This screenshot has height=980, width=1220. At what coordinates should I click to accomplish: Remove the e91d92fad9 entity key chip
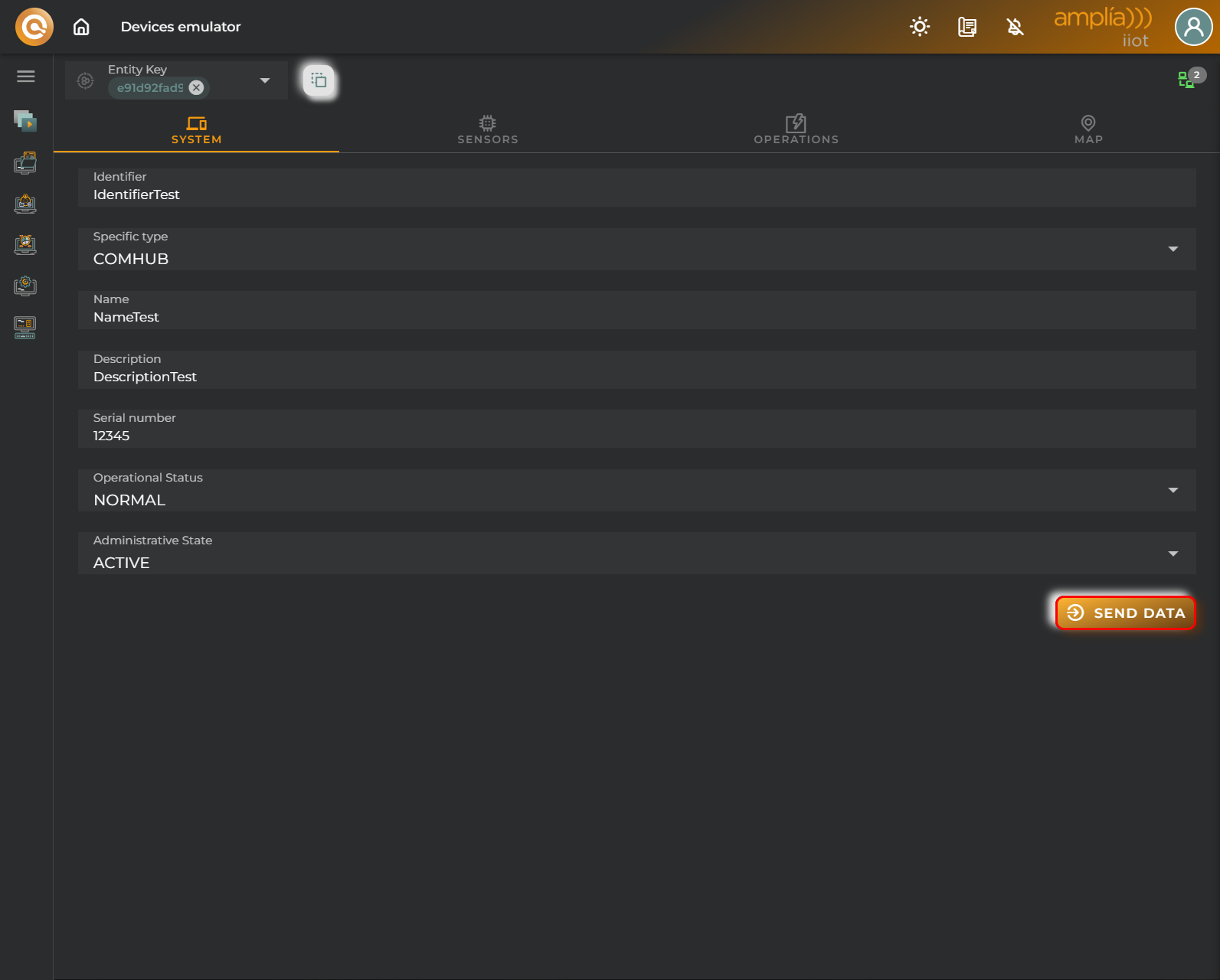(x=196, y=87)
